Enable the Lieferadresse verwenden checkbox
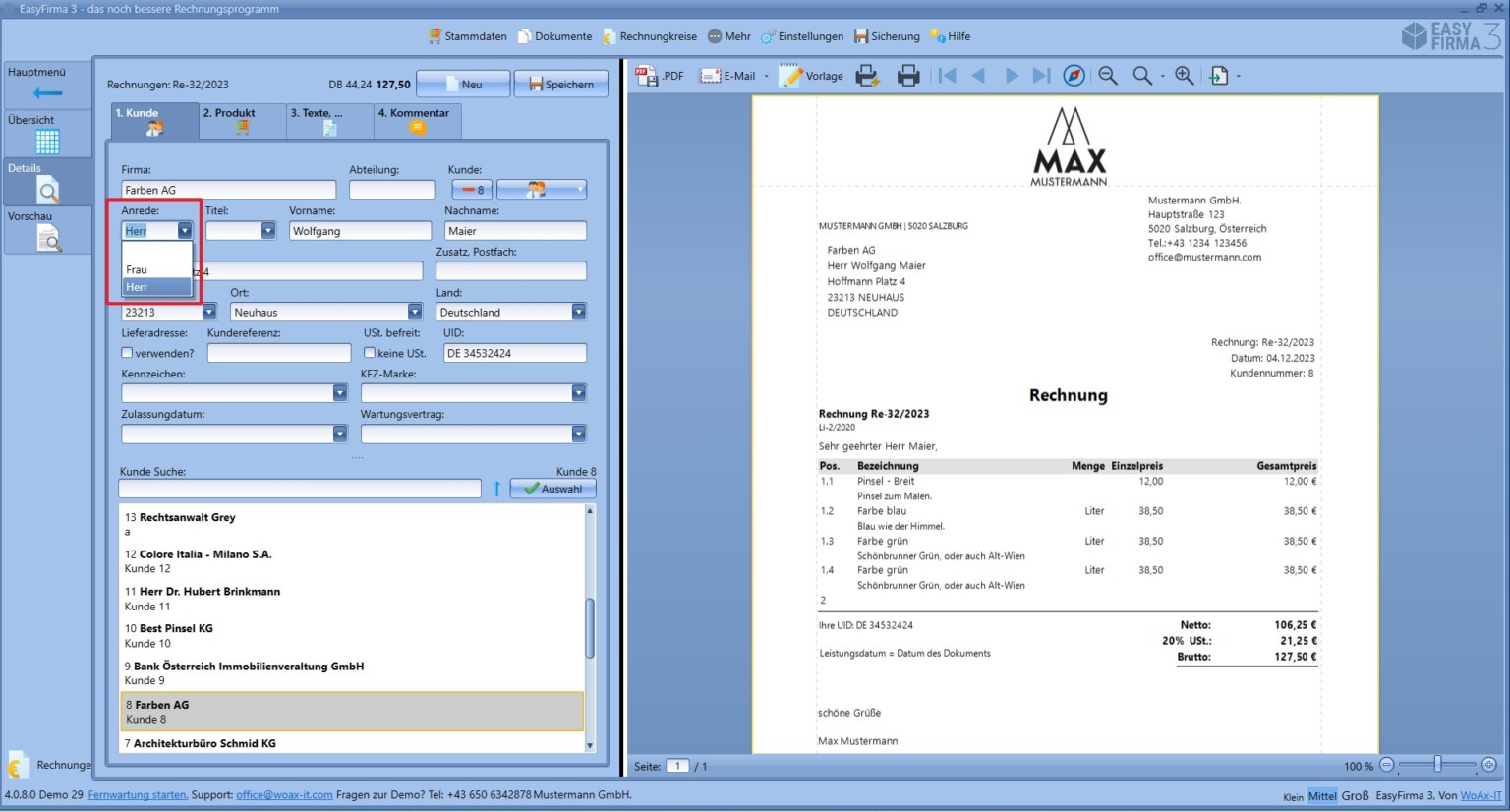The image size is (1510, 812). coord(127,353)
